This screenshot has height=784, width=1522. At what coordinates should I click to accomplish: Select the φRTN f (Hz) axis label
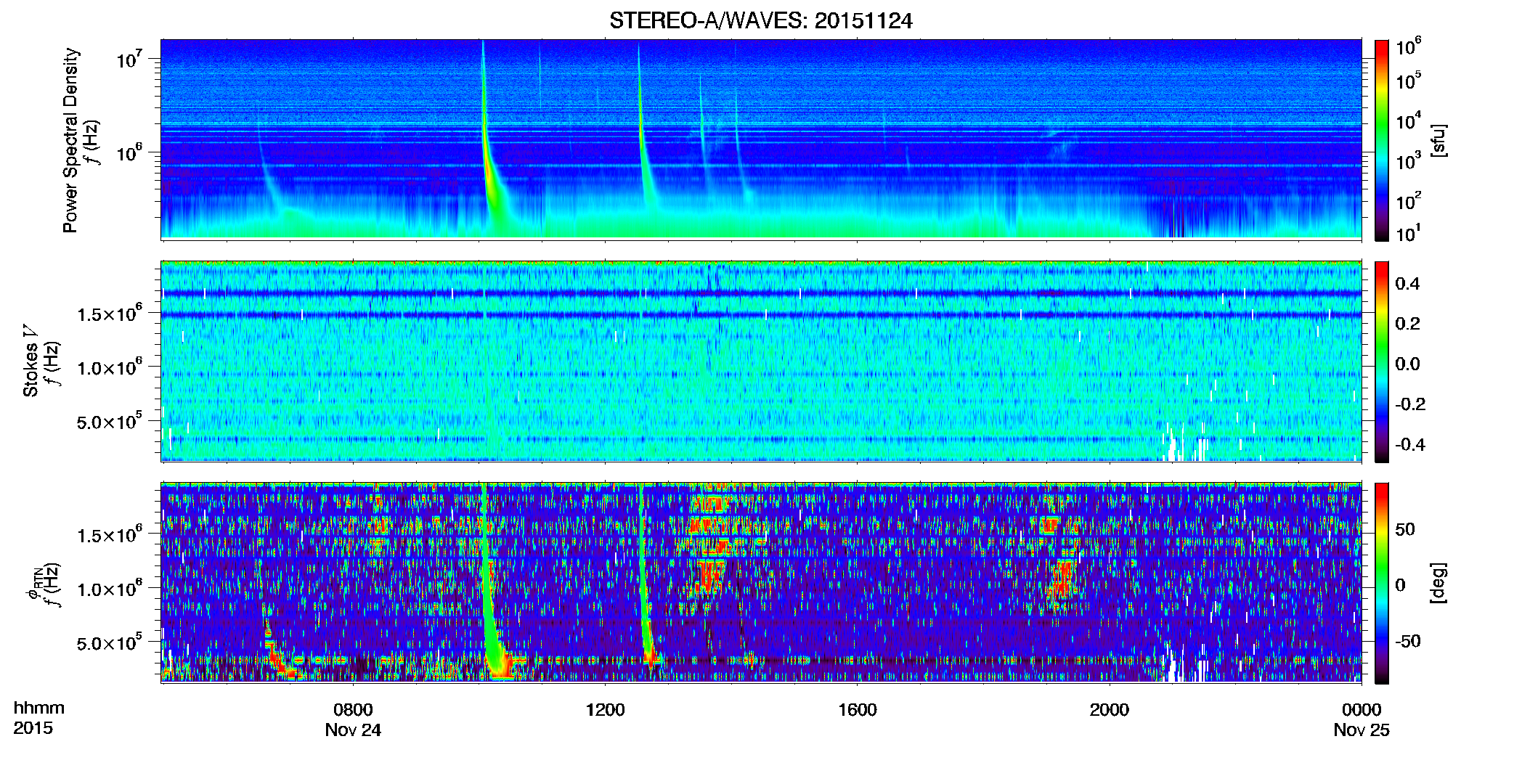(x=43, y=584)
